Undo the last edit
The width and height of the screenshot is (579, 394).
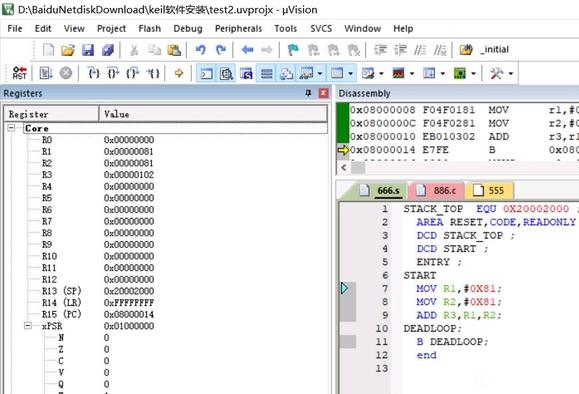(201, 50)
